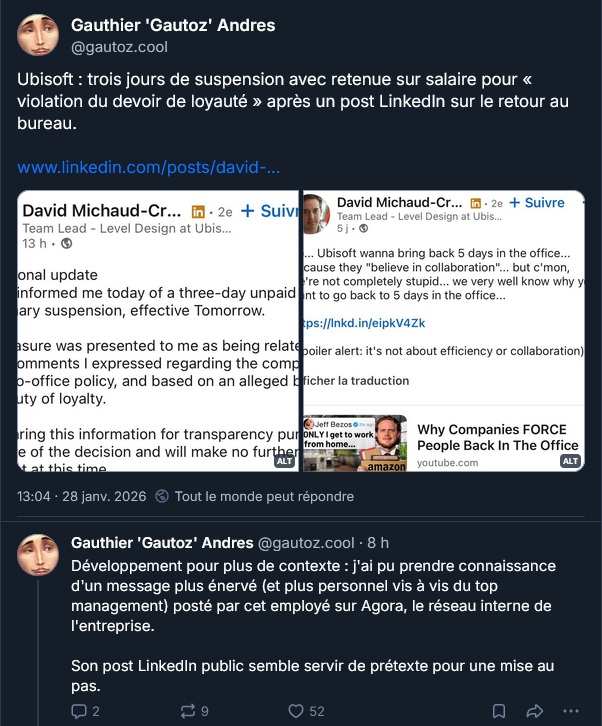Click the globe icon beside reply settings
The width and height of the screenshot is (602, 726).
(x=163, y=496)
